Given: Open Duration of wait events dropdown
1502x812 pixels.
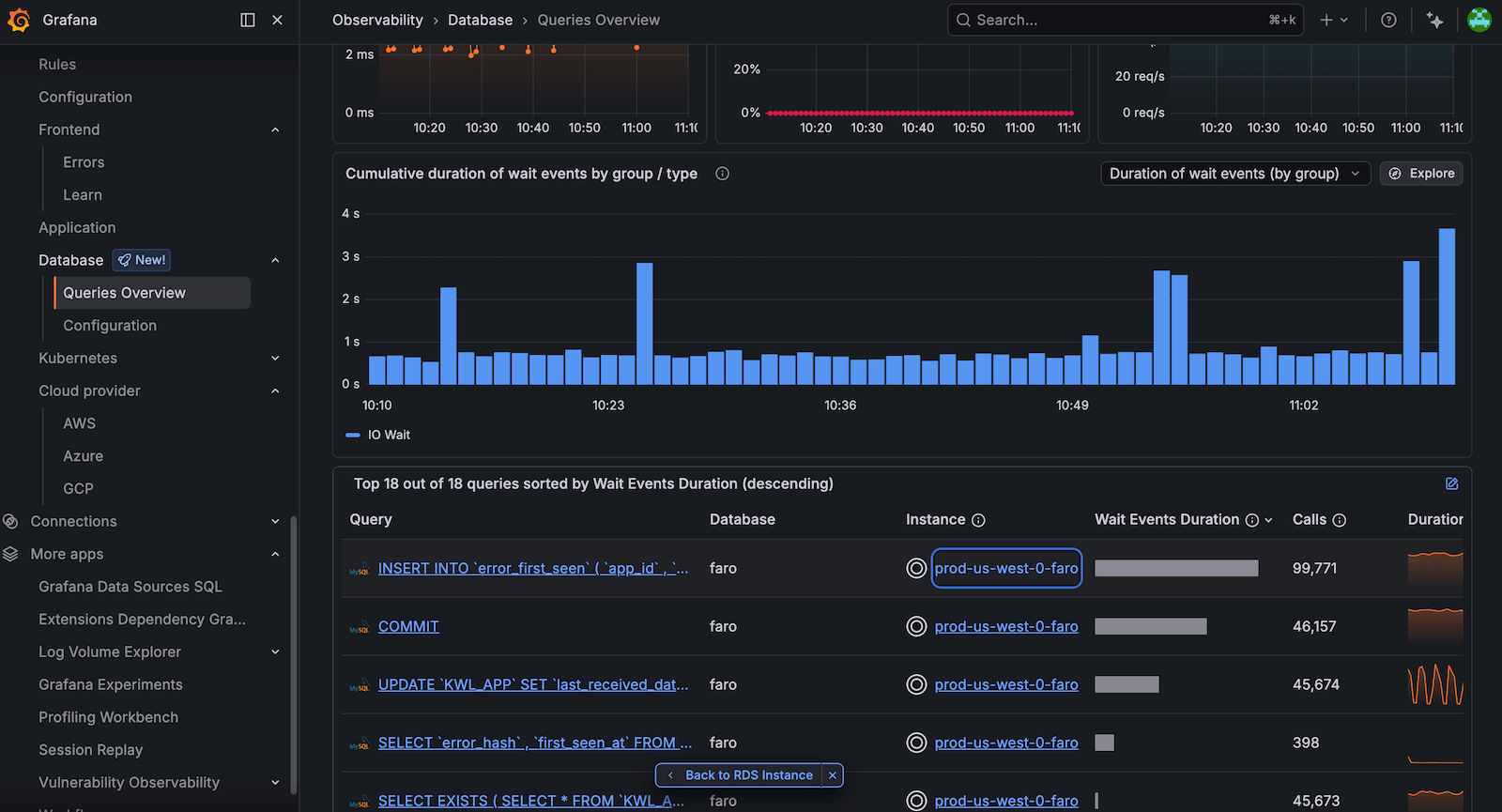Looking at the screenshot, I should click(1234, 174).
